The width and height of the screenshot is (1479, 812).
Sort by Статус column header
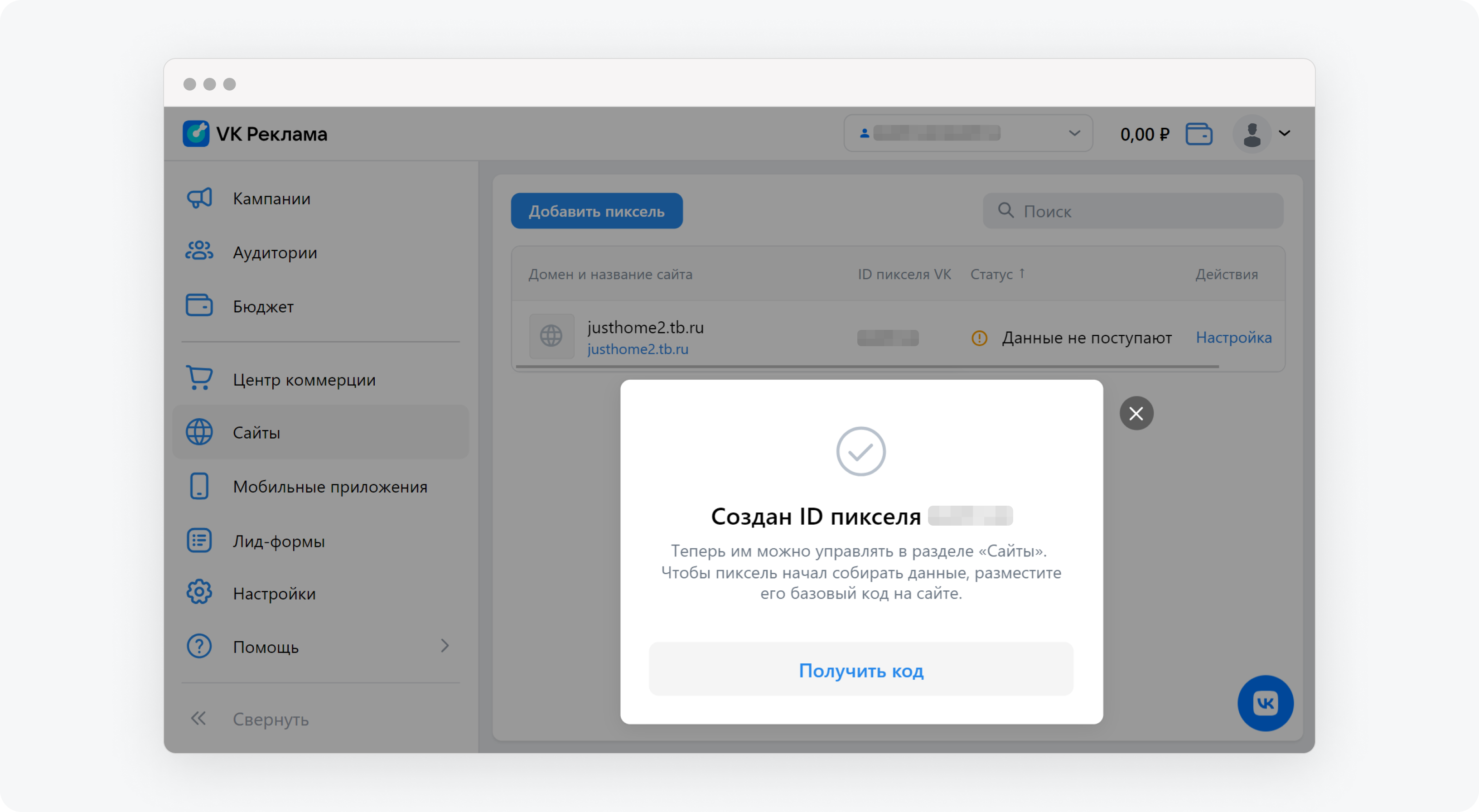coord(997,274)
